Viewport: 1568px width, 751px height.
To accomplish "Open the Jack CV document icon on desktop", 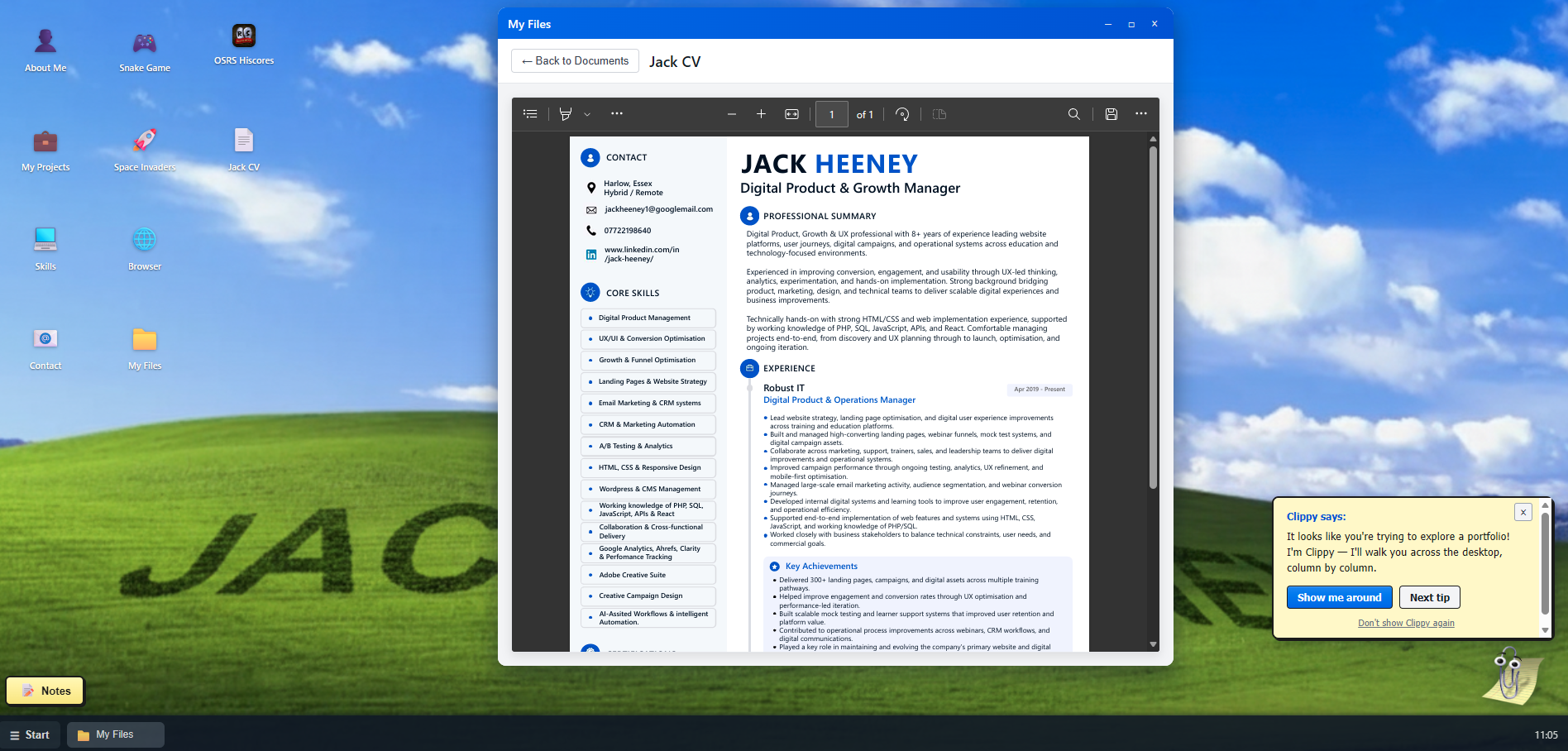I will [x=244, y=150].
